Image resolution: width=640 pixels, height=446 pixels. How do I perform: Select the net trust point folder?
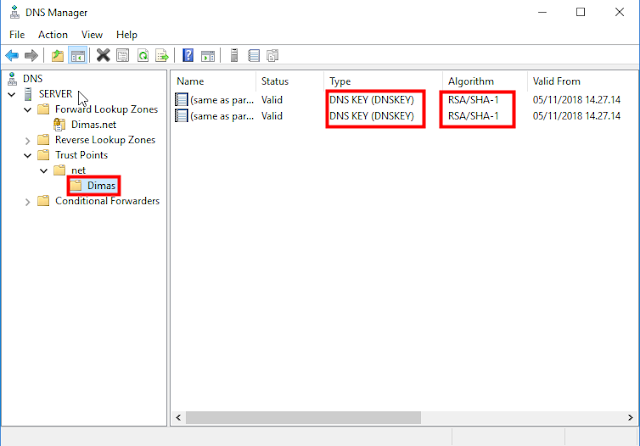tap(78, 170)
